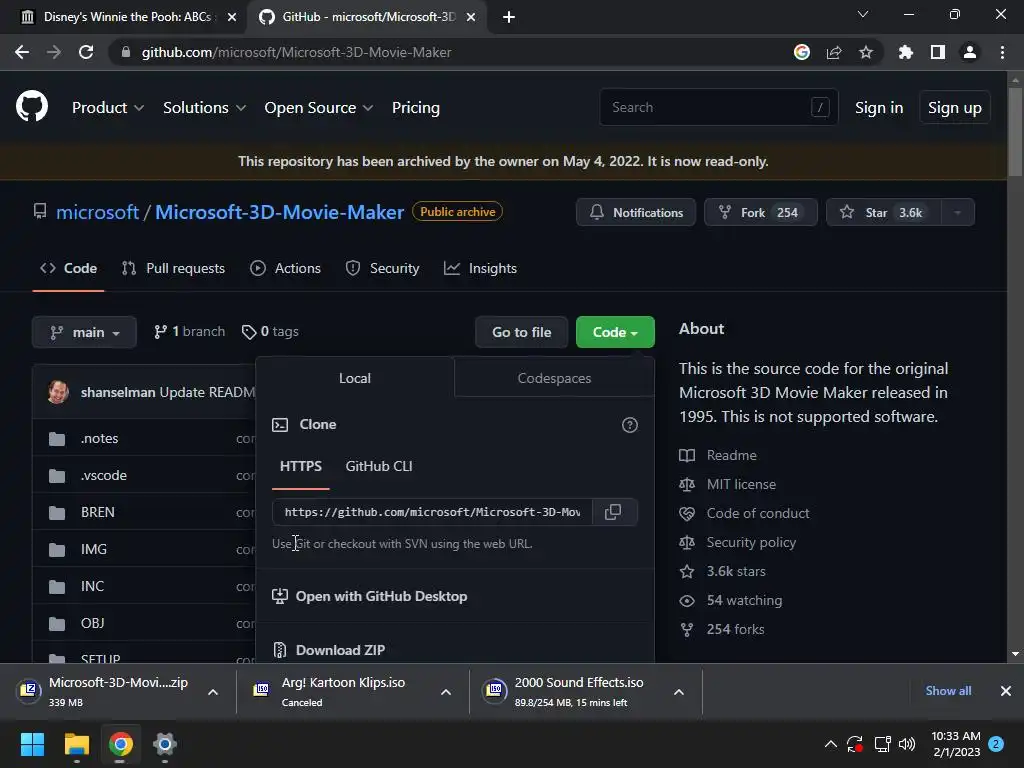Open the IMG folder

point(94,549)
